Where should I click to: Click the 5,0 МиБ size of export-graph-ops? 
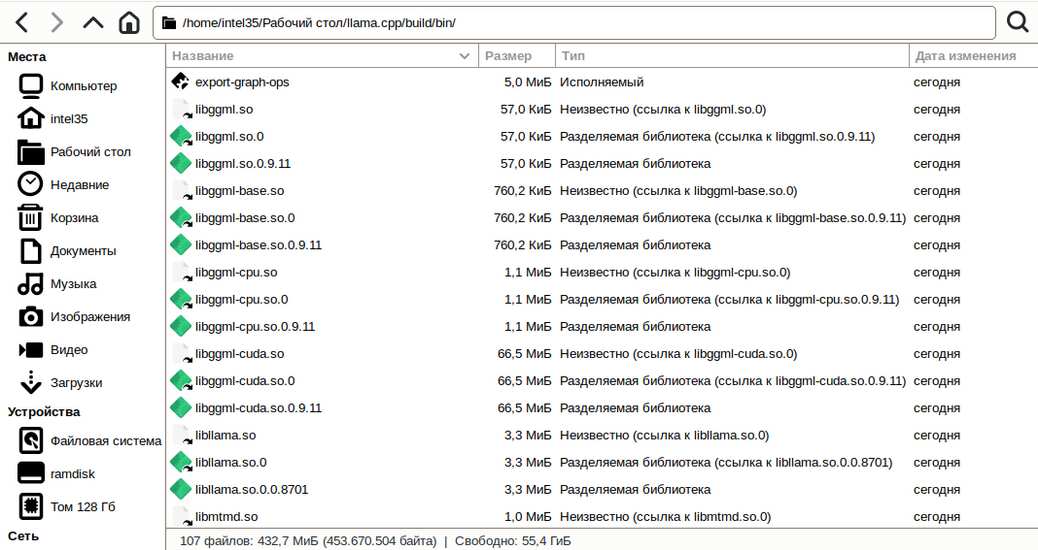(528, 82)
